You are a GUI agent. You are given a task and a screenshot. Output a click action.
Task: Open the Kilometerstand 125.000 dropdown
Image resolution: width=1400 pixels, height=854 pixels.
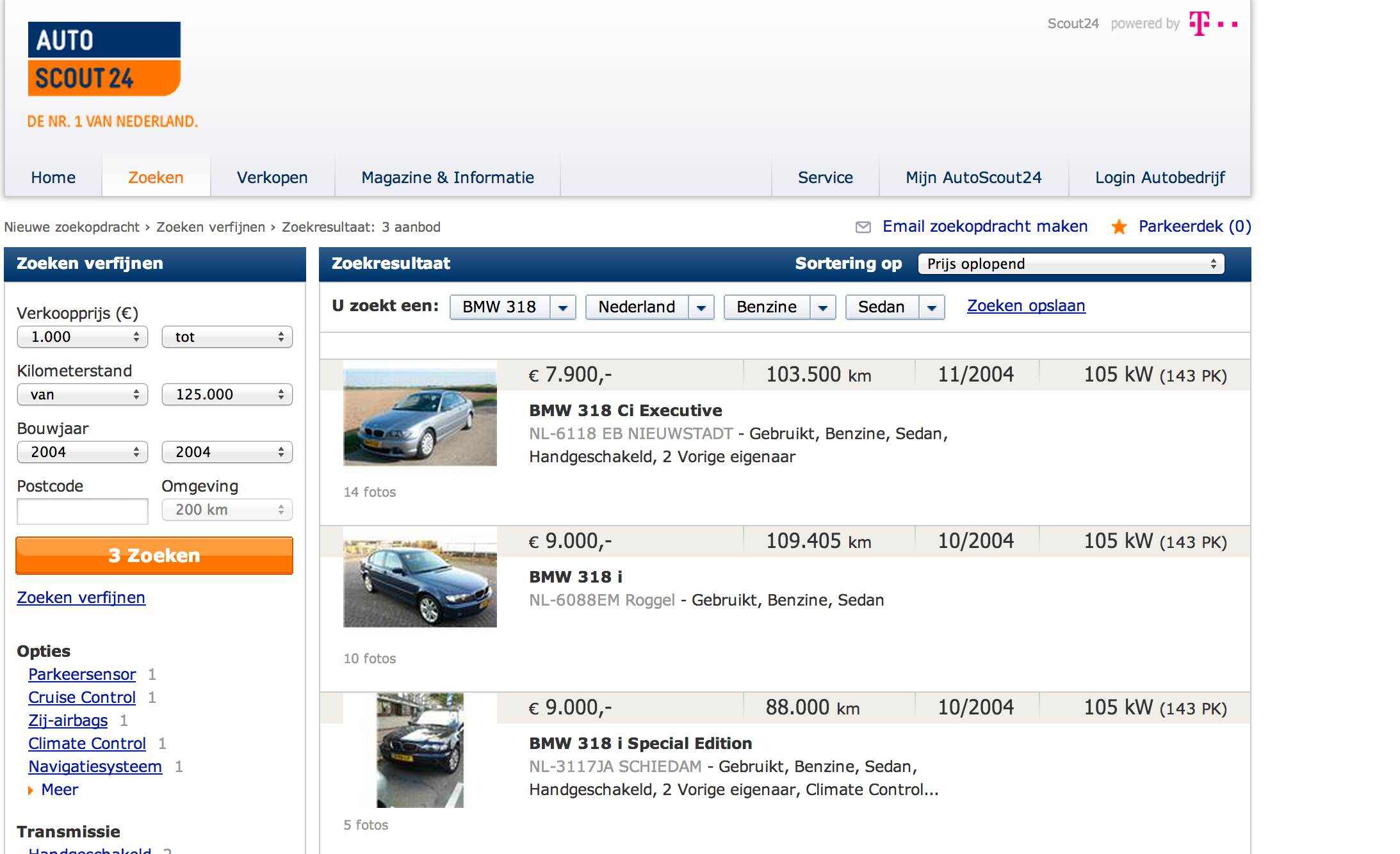tap(227, 394)
